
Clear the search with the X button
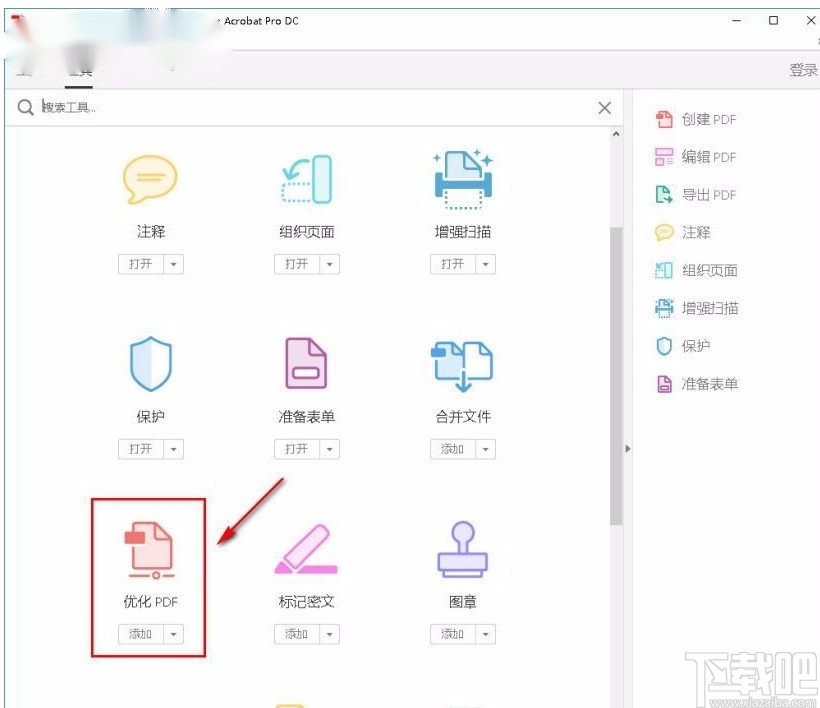604,107
